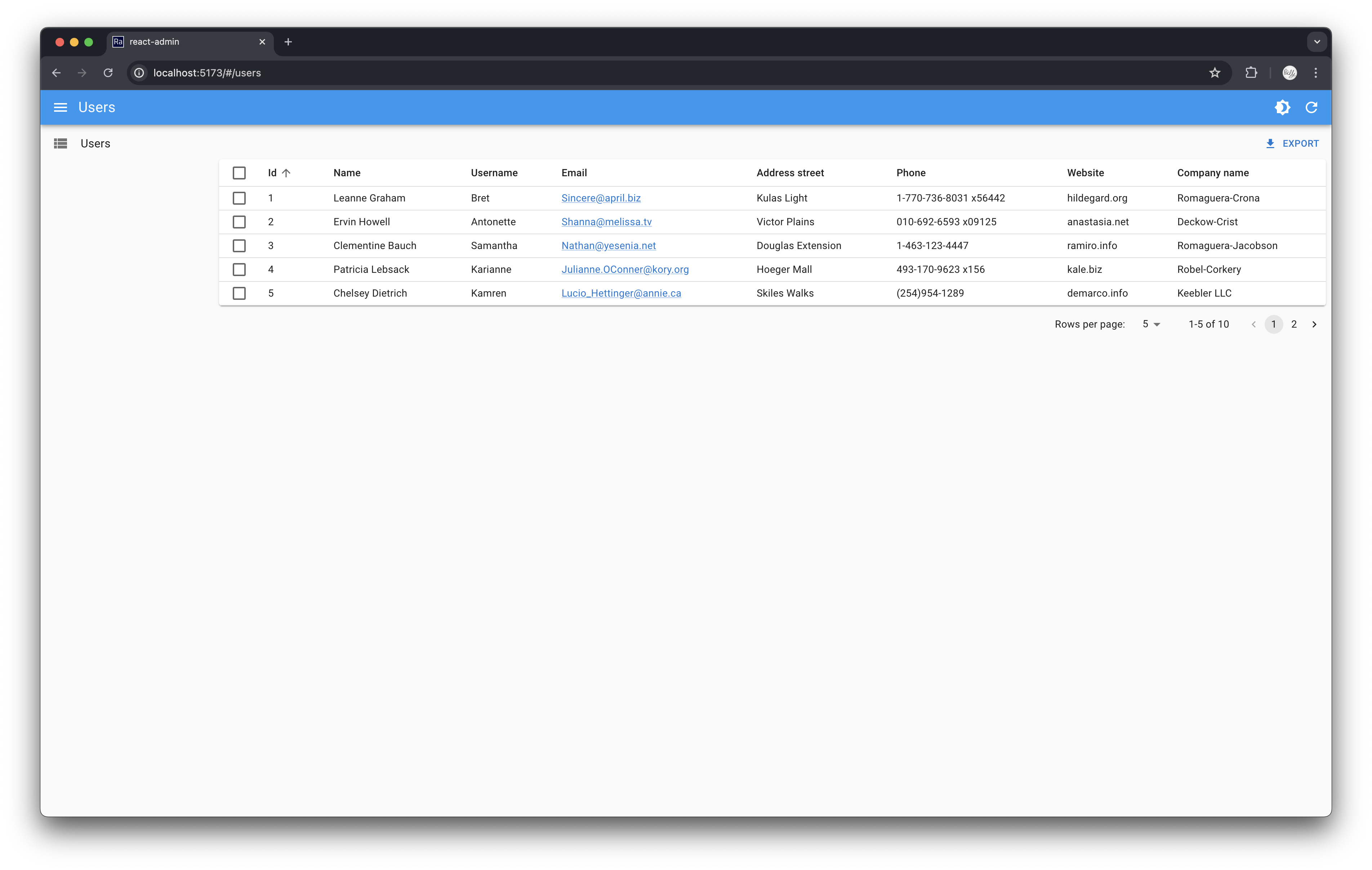1372x870 pixels.
Task: Click the Julianne.OConner@kory.org link
Action: pyautogui.click(x=625, y=270)
